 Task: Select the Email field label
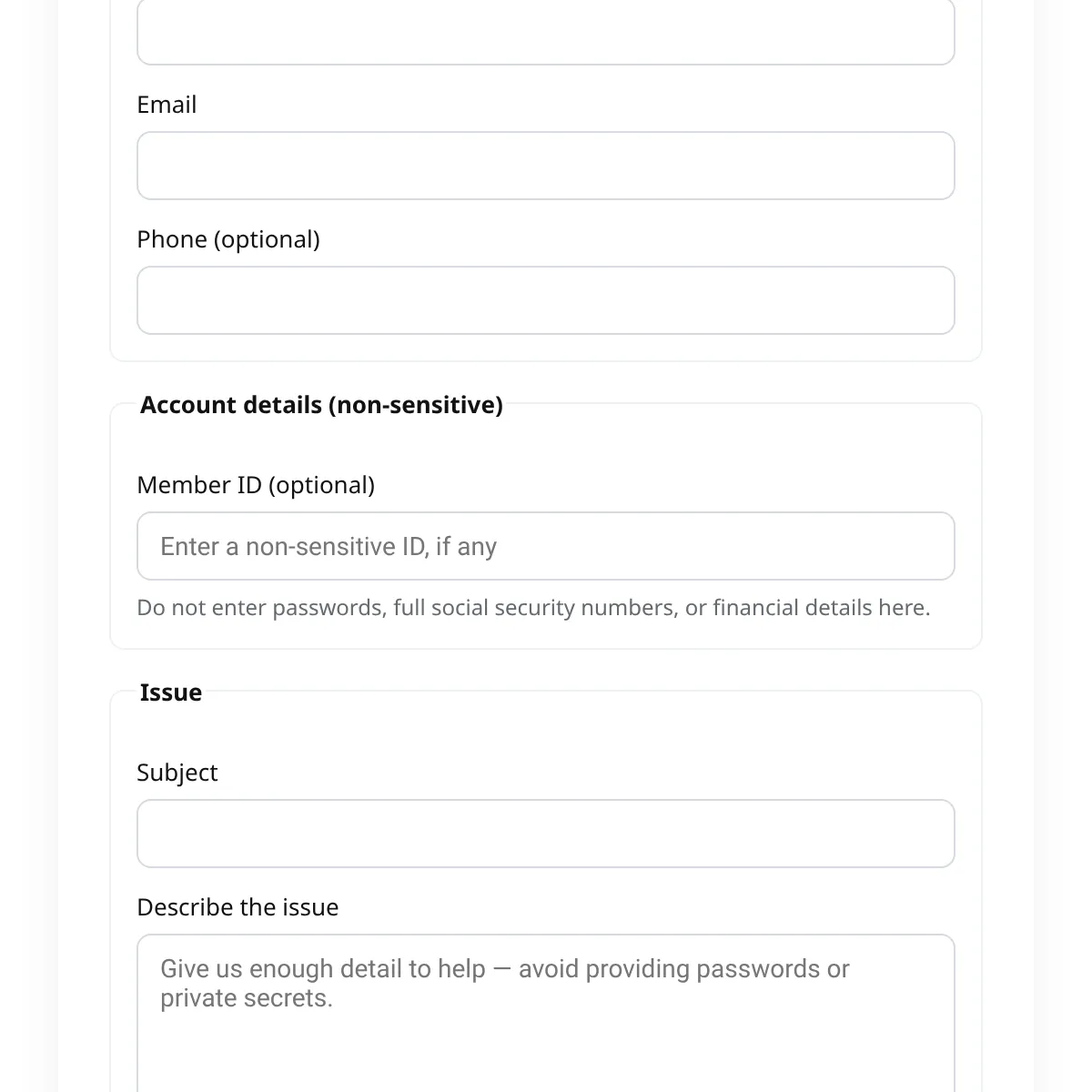click(167, 105)
